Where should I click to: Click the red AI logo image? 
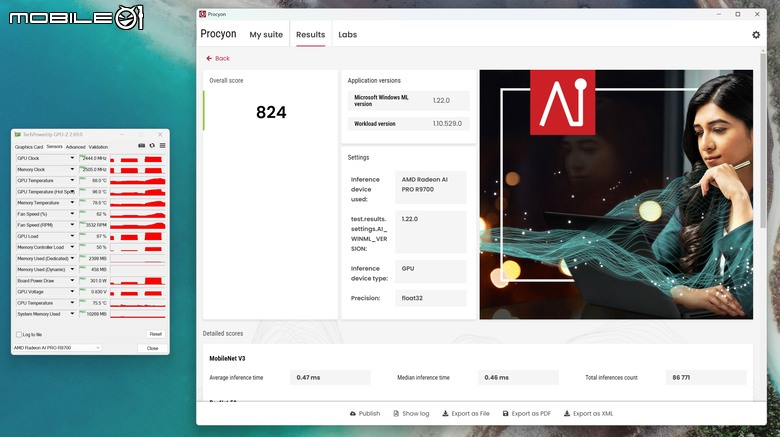tap(562, 103)
